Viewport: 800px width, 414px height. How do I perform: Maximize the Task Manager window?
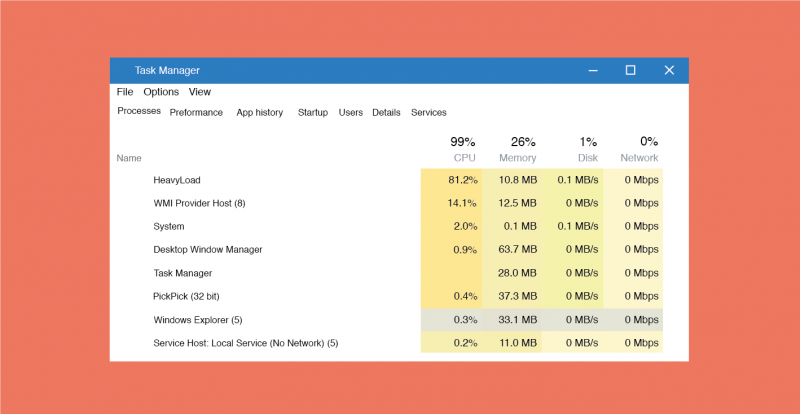pos(630,70)
